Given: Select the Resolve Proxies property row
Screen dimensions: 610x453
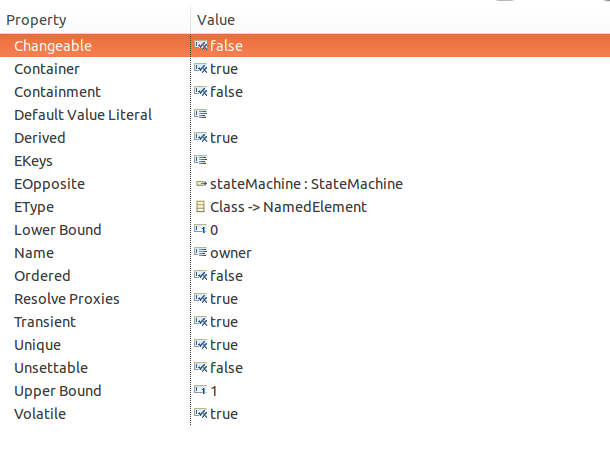Looking at the screenshot, I should (305, 299).
